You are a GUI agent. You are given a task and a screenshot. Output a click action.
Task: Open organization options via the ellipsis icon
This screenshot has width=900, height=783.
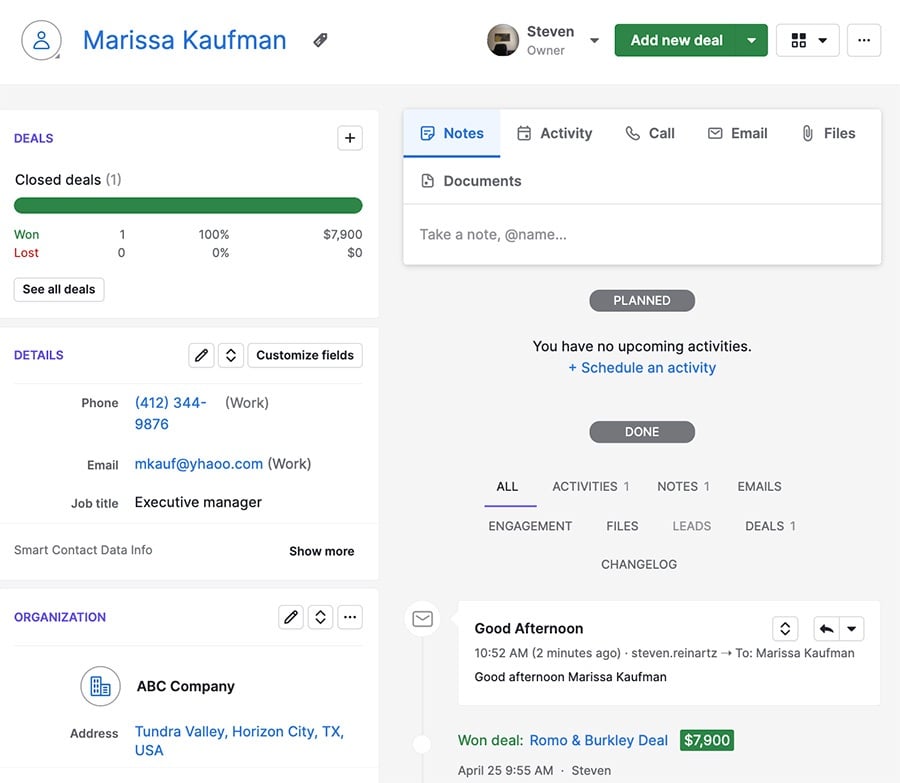coord(350,617)
